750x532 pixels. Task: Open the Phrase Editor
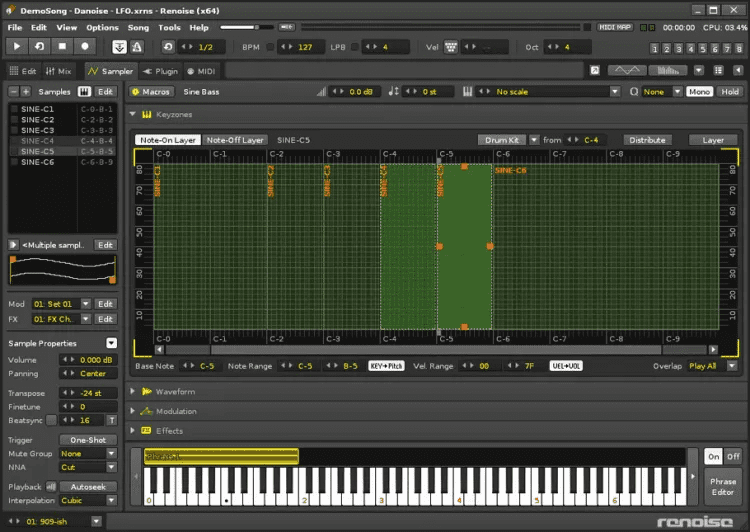[722, 487]
